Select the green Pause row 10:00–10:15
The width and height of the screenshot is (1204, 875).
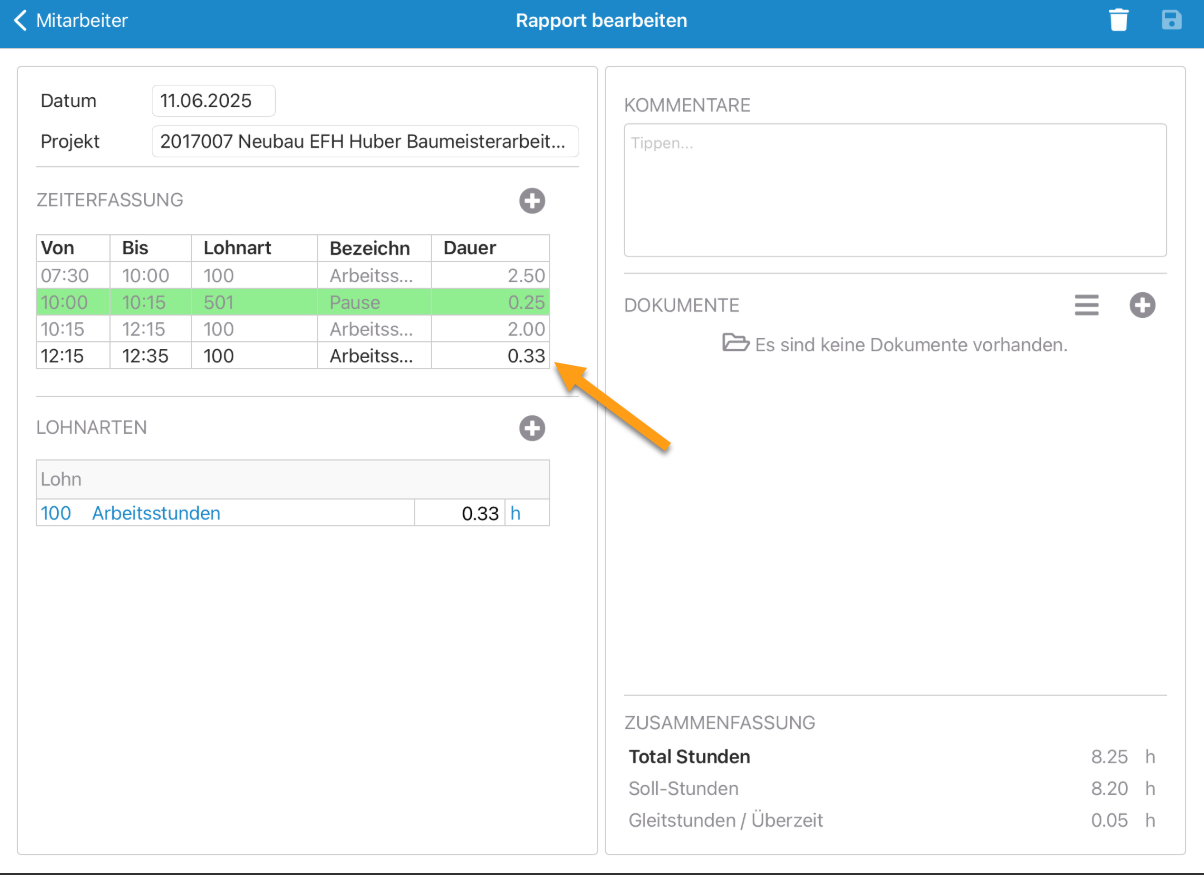292,302
